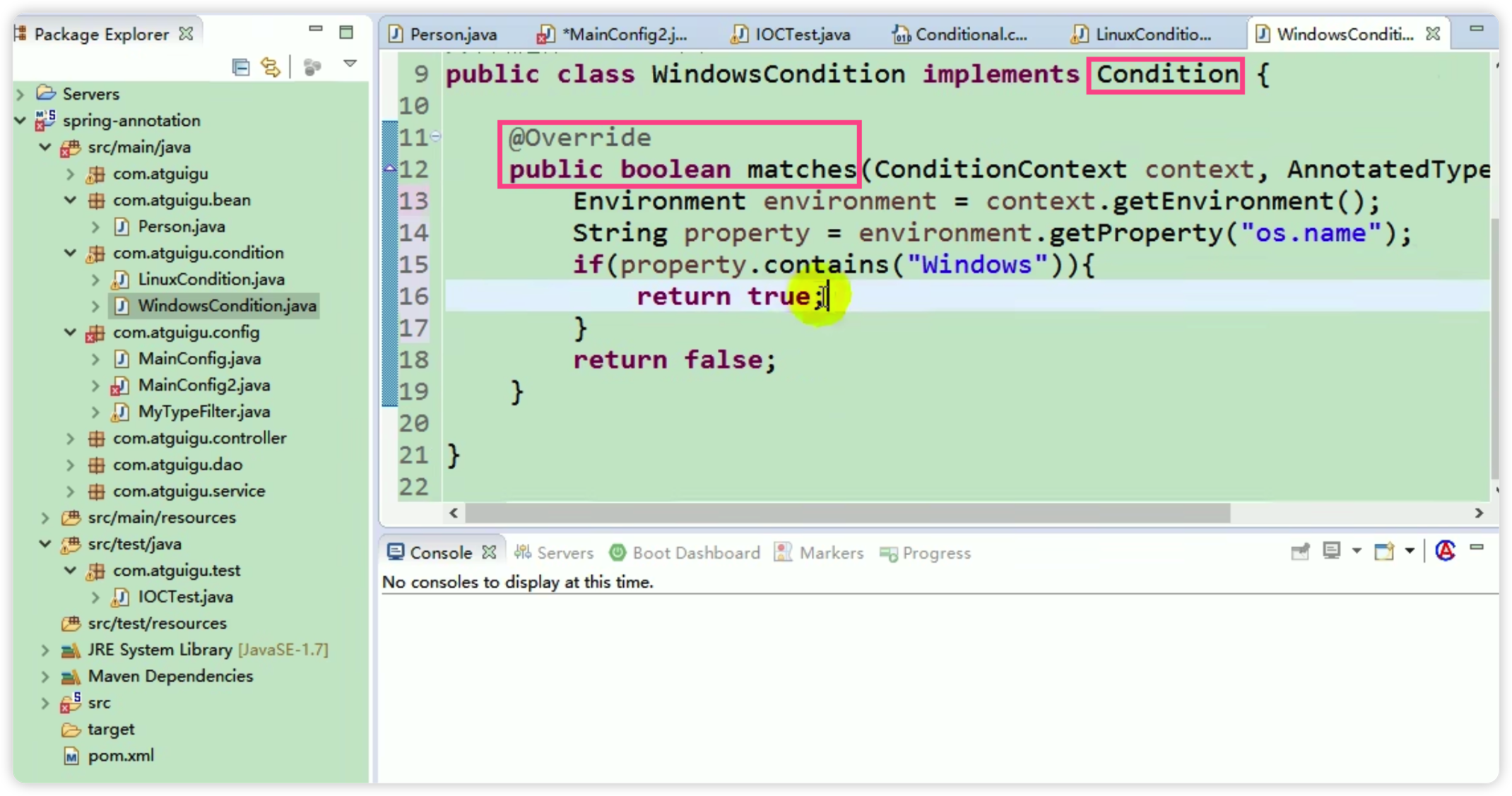This screenshot has width=1512, height=796.
Task: Select the collapse all icon in Package Explorer
Action: pos(240,66)
